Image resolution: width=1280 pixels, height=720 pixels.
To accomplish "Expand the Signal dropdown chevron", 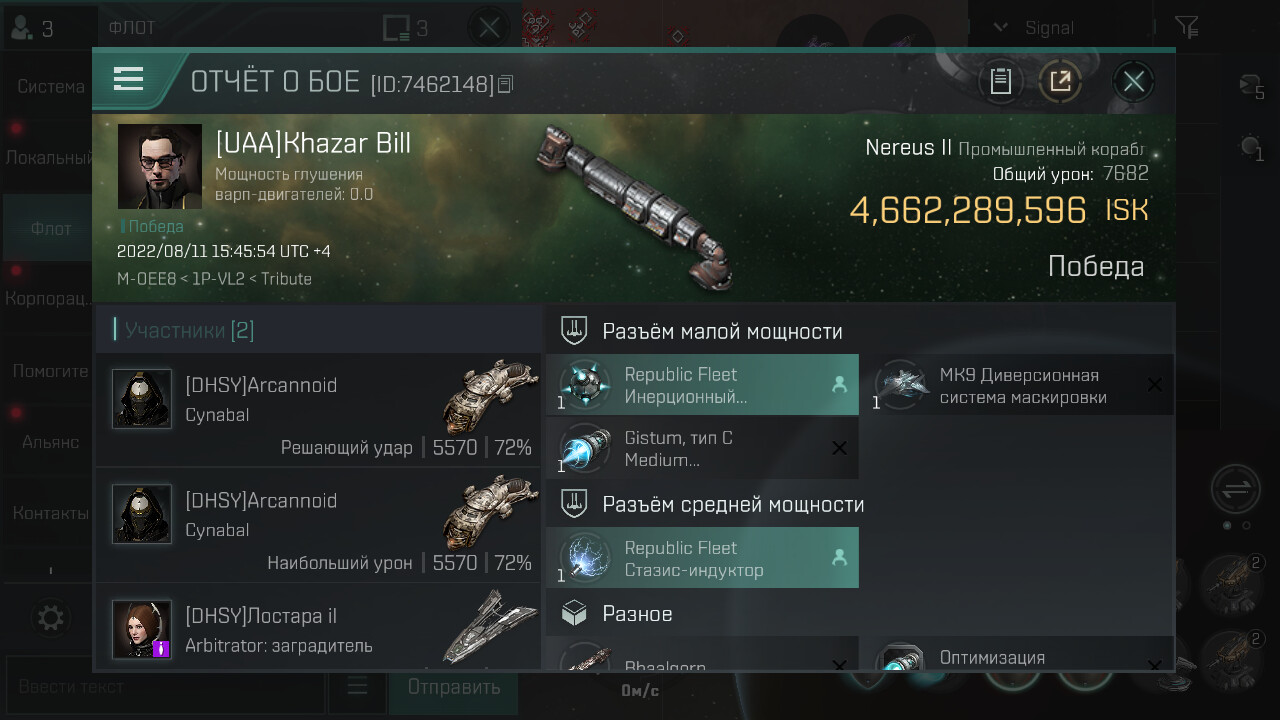I will 1000,28.
